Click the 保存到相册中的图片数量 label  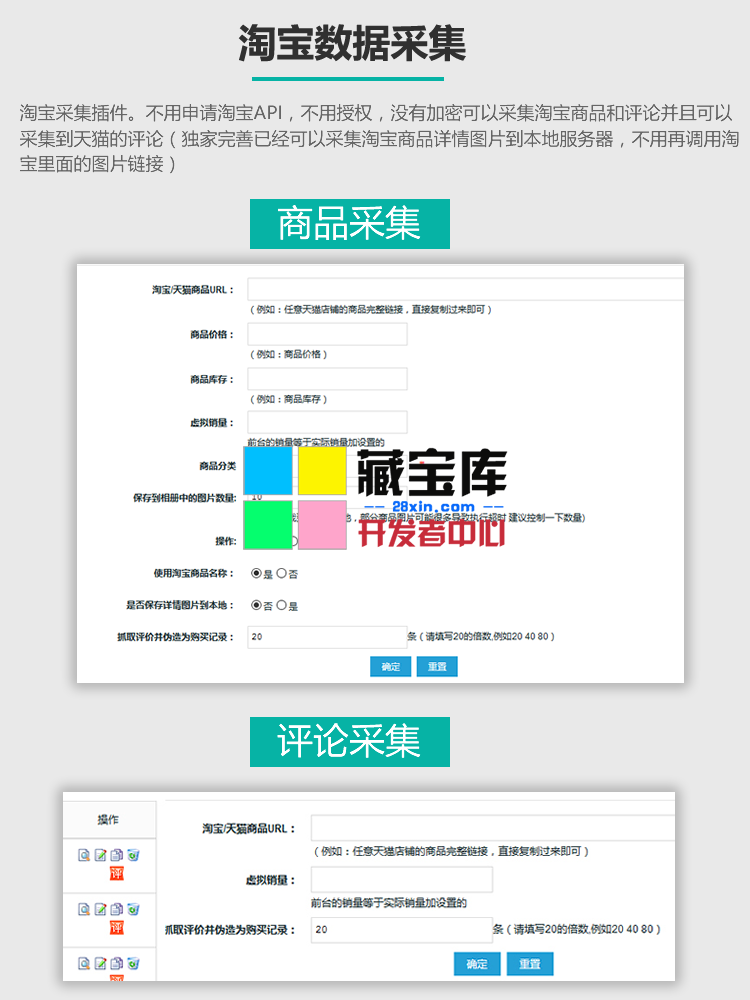[184, 498]
